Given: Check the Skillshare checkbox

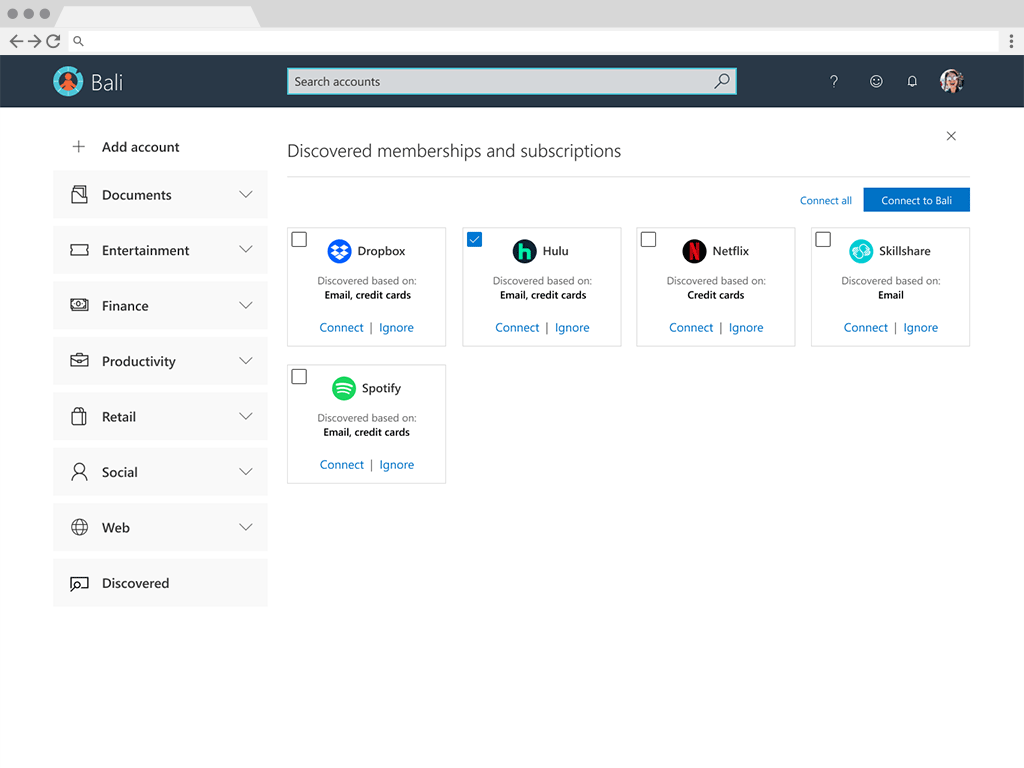Looking at the screenshot, I should coord(823,240).
